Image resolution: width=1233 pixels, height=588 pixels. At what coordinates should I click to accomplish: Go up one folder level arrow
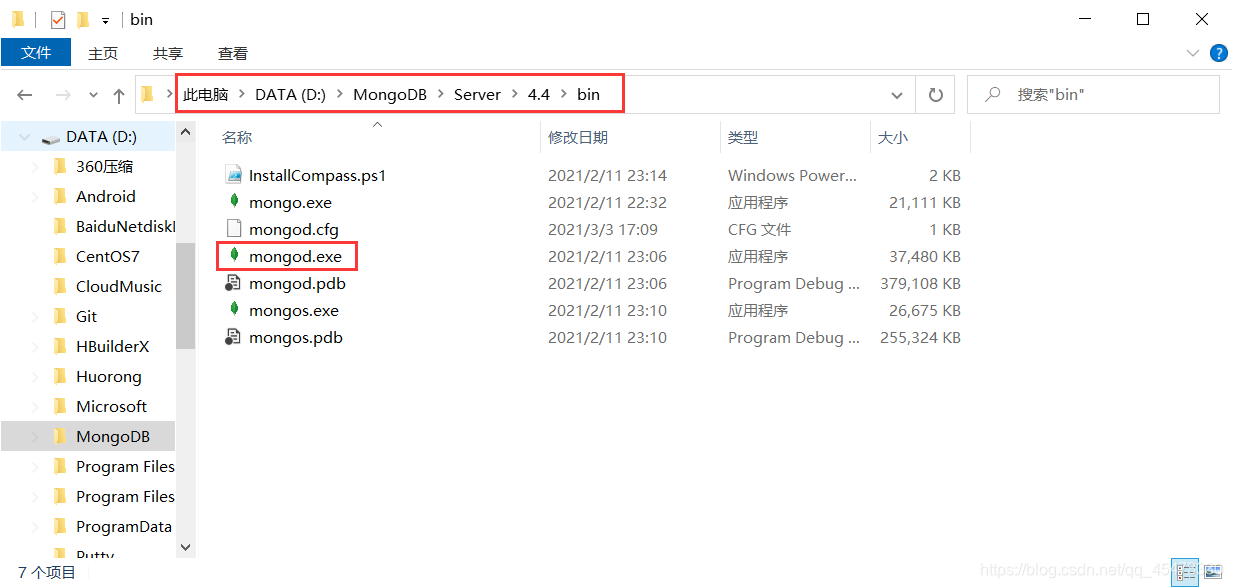click(119, 95)
